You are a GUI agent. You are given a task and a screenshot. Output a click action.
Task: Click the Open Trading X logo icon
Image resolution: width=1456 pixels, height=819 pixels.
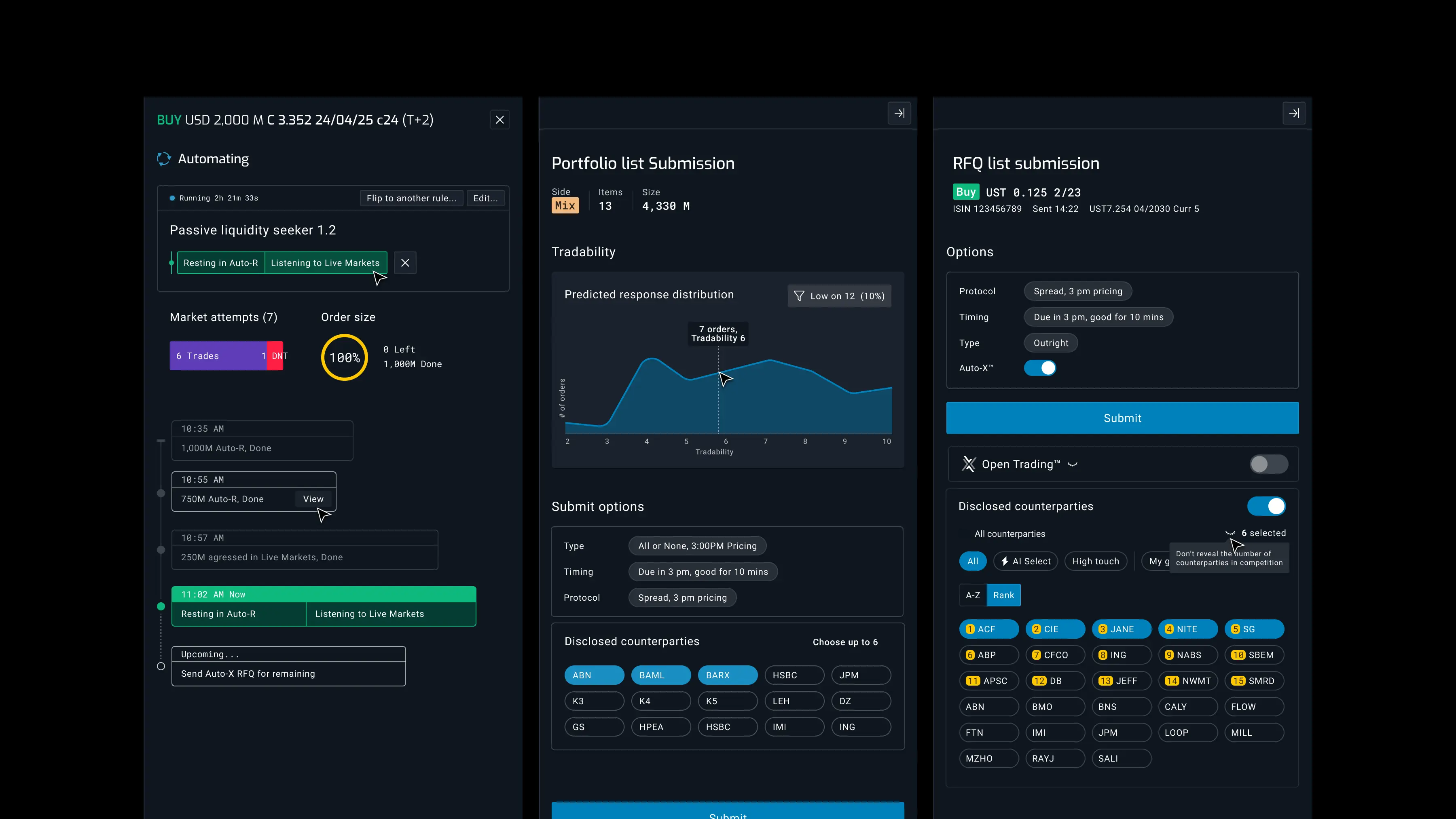[x=969, y=464]
